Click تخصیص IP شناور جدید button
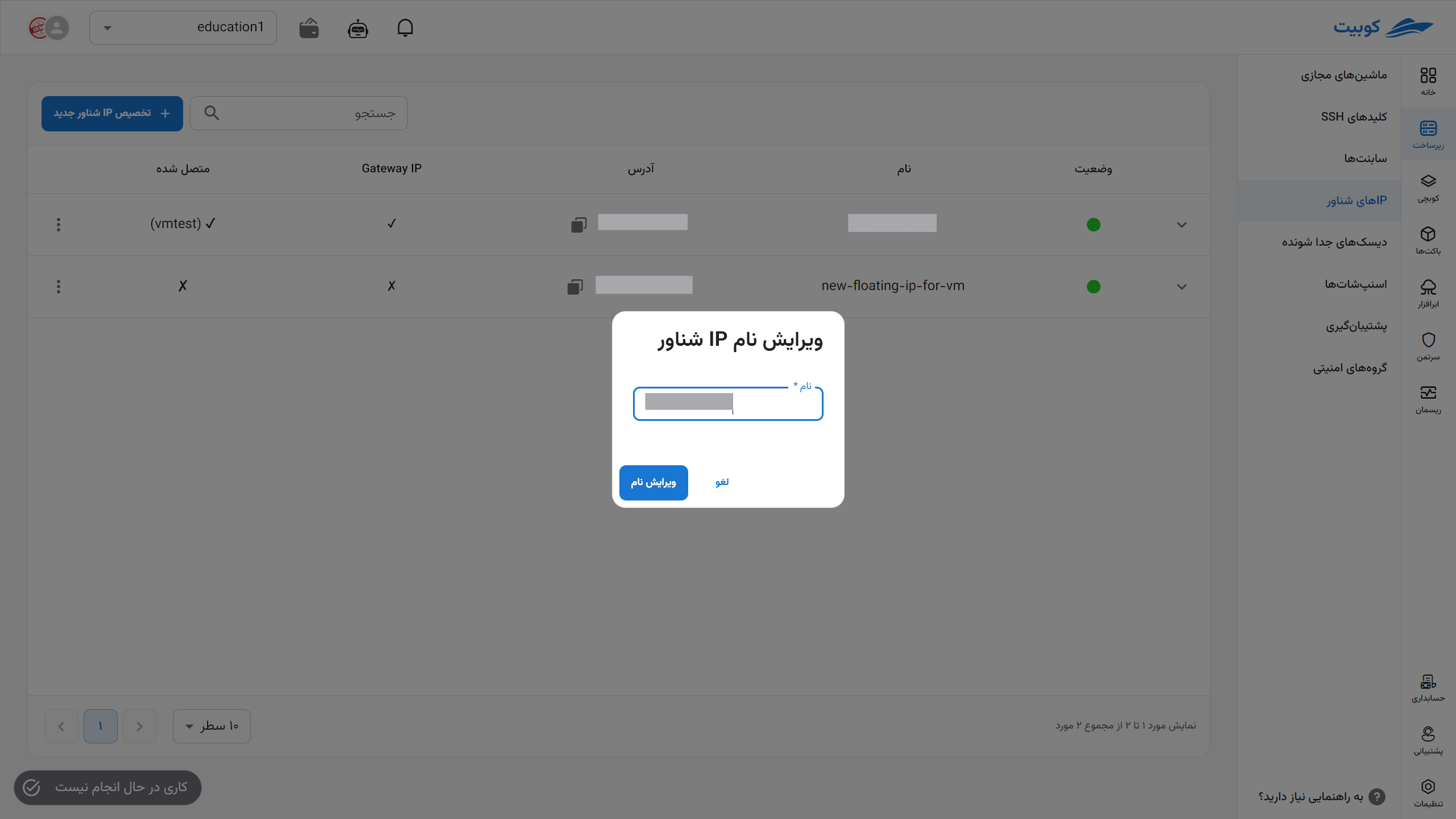Screen dimensions: 1456x819 click(x=112, y=113)
